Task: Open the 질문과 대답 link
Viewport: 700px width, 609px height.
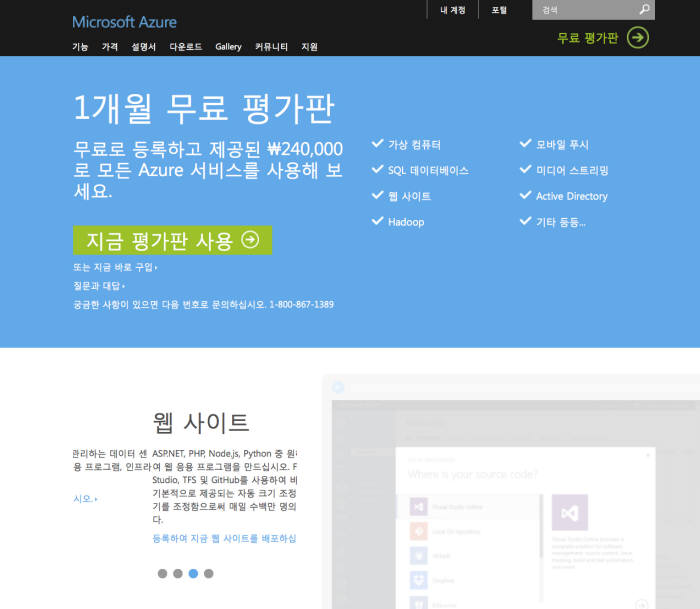Action: click(x=99, y=286)
